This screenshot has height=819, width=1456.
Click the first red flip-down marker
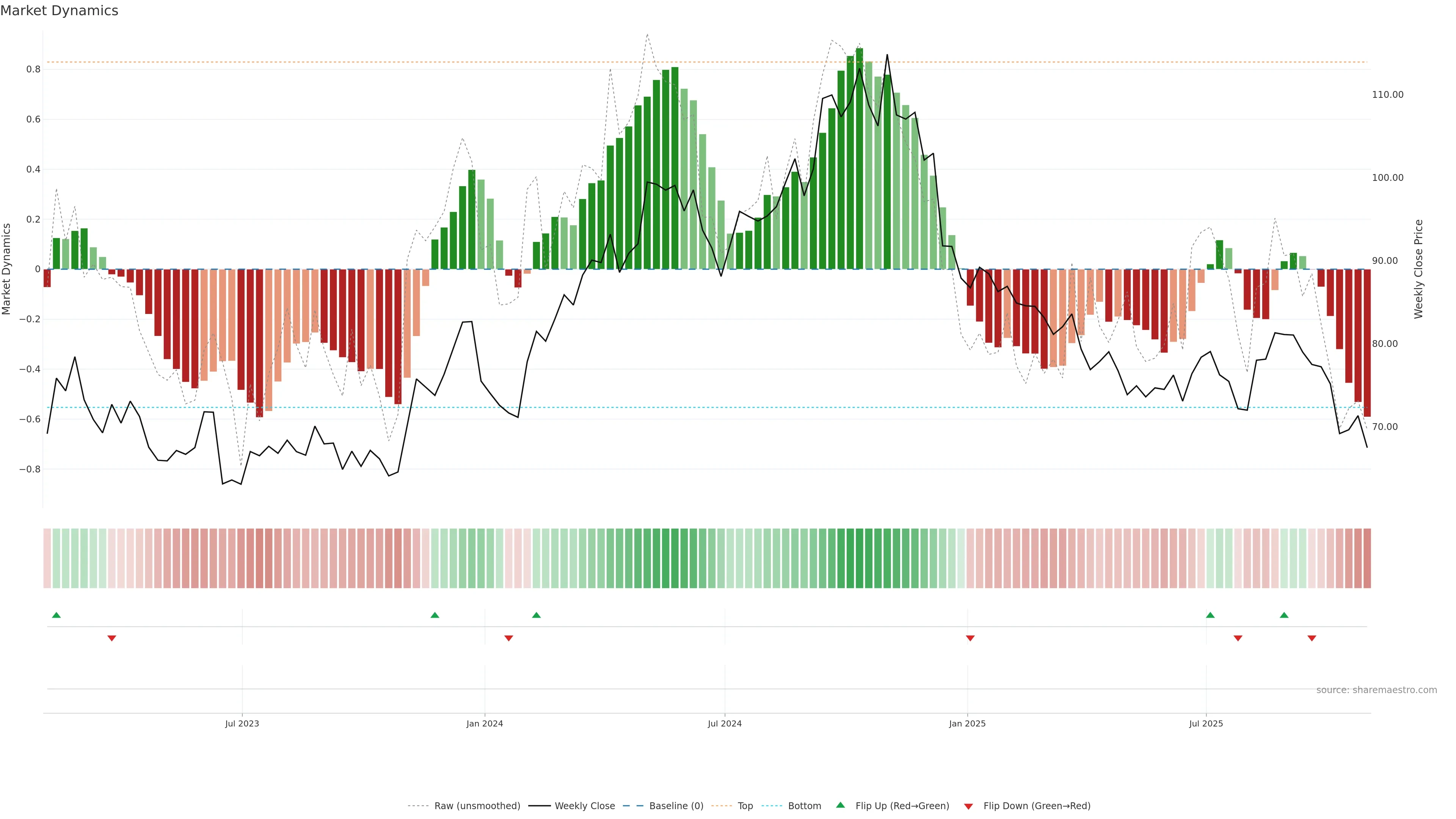pos(112,638)
